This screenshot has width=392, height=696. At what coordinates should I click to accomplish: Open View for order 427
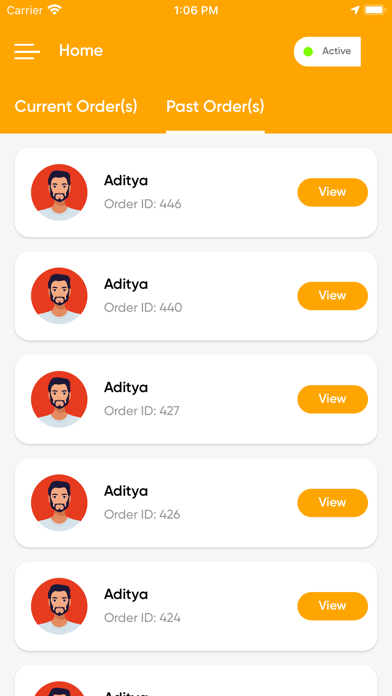(x=333, y=399)
